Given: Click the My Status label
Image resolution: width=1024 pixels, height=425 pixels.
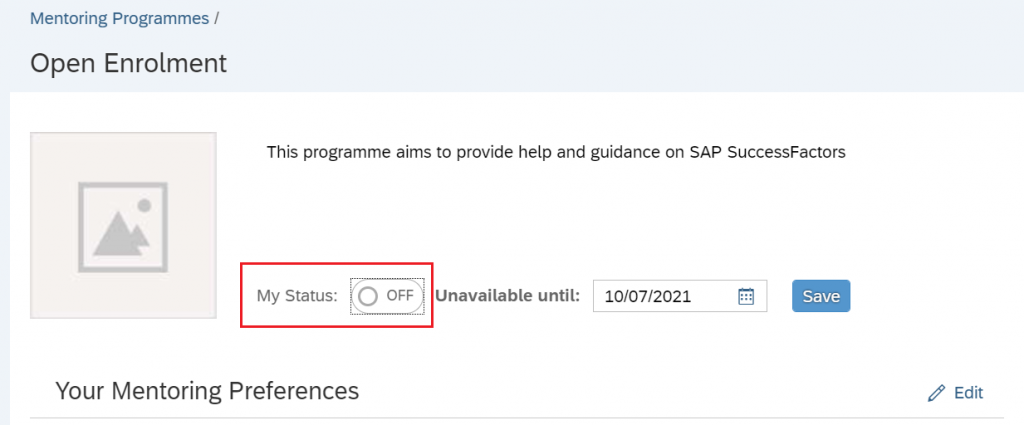Looking at the screenshot, I should click(x=297, y=296).
